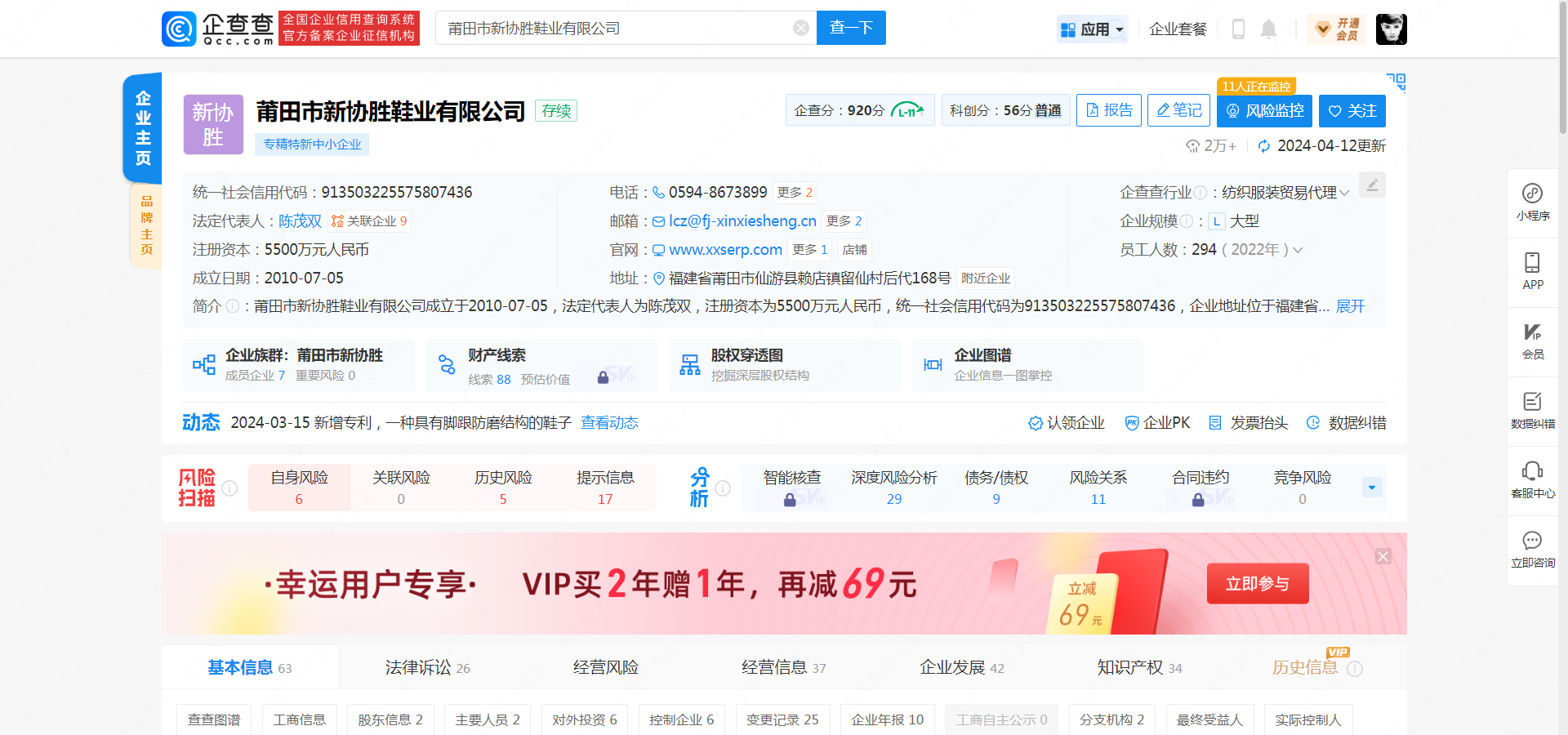The width and height of the screenshot is (1568, 735).
Task: Click the info icon beside 分析
Action: click(x=723, y=488)
